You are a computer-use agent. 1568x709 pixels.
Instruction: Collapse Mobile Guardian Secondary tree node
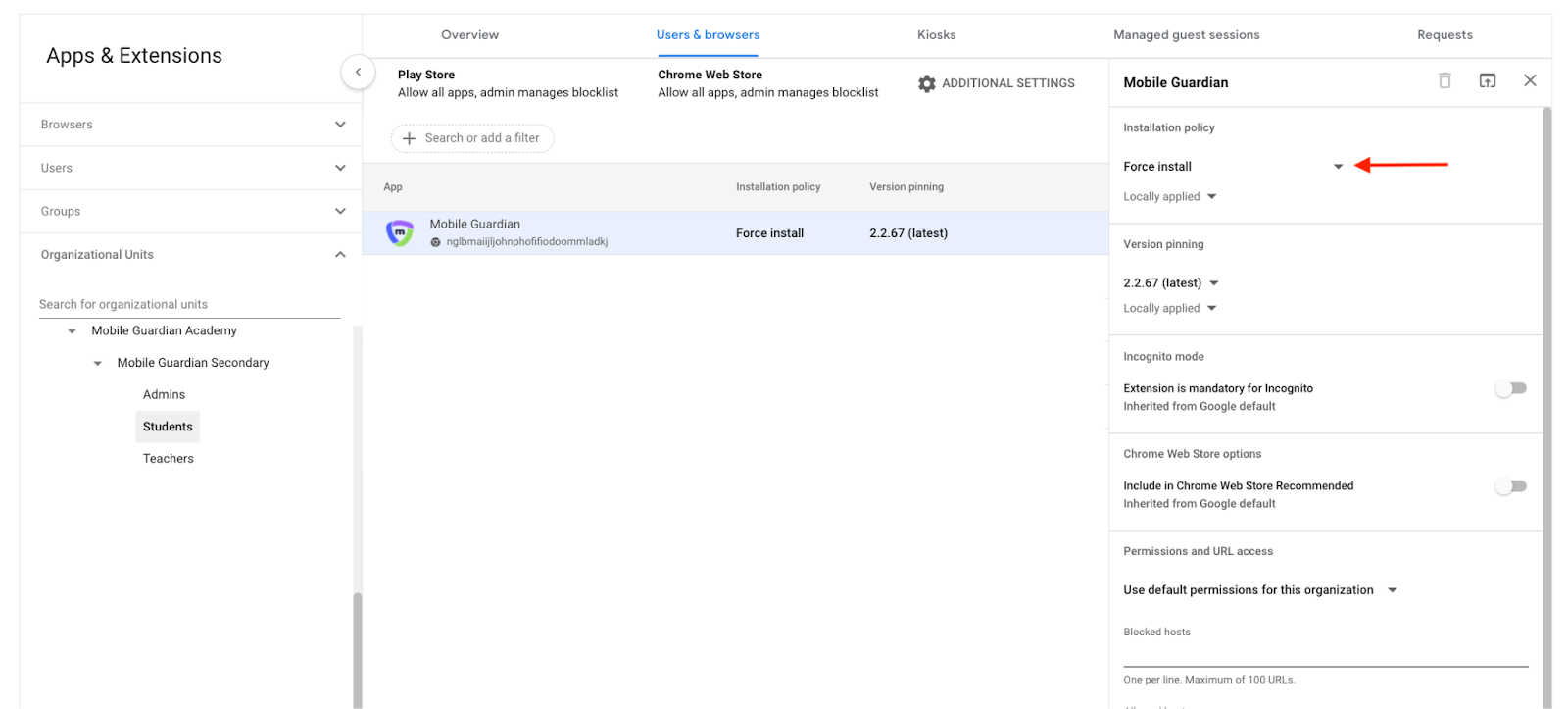point(97,364)
